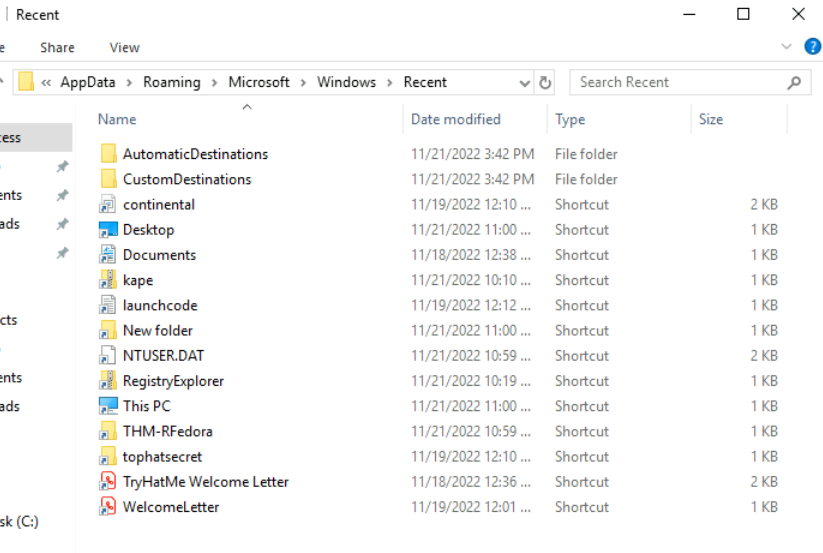The height and width of the screenshot is (553, 823).
Task: Click the This PC shortcut icon
Action: point(108,406)
